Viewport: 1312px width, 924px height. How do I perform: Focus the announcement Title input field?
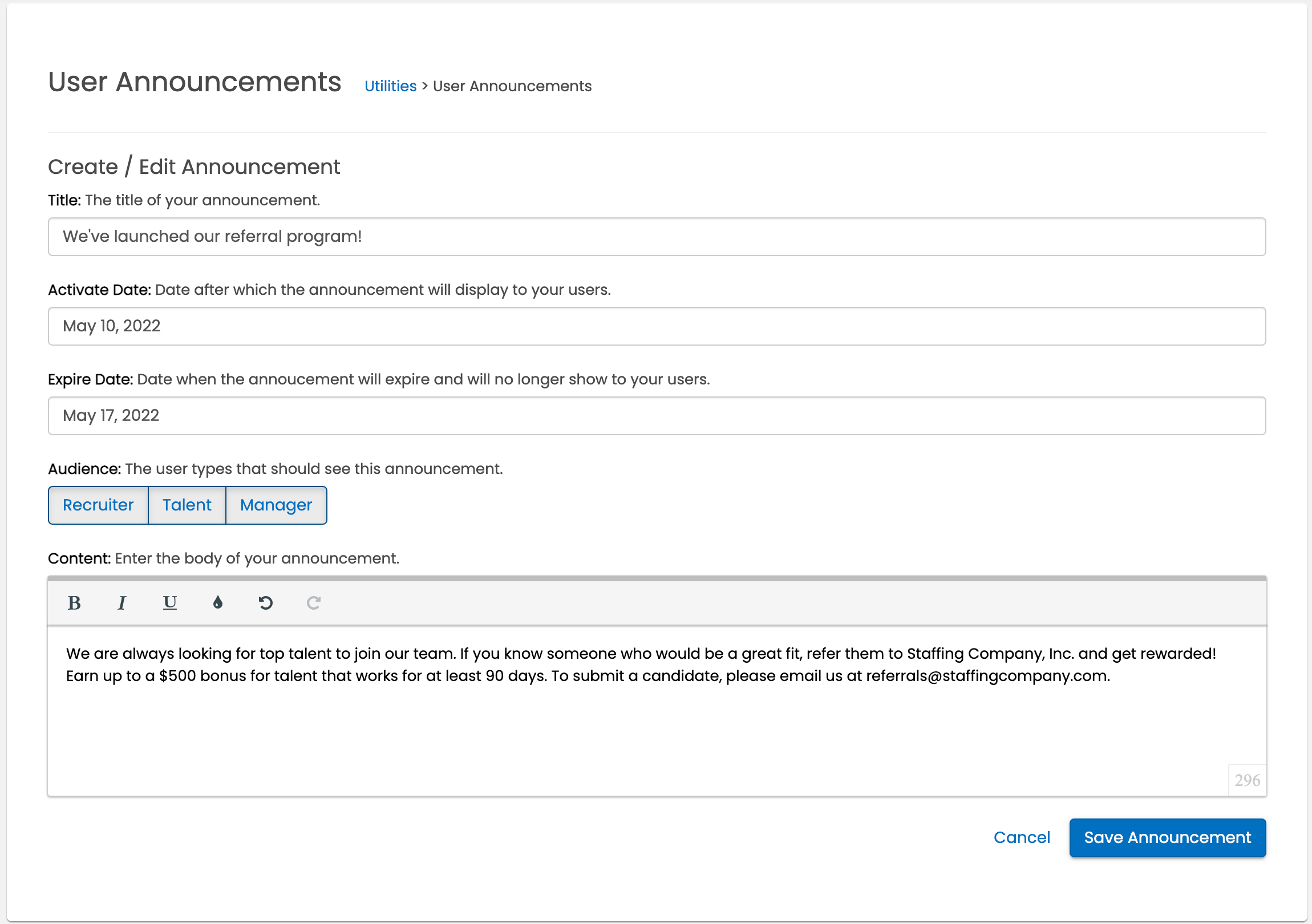pyautogui.click(x=657, y=237)
